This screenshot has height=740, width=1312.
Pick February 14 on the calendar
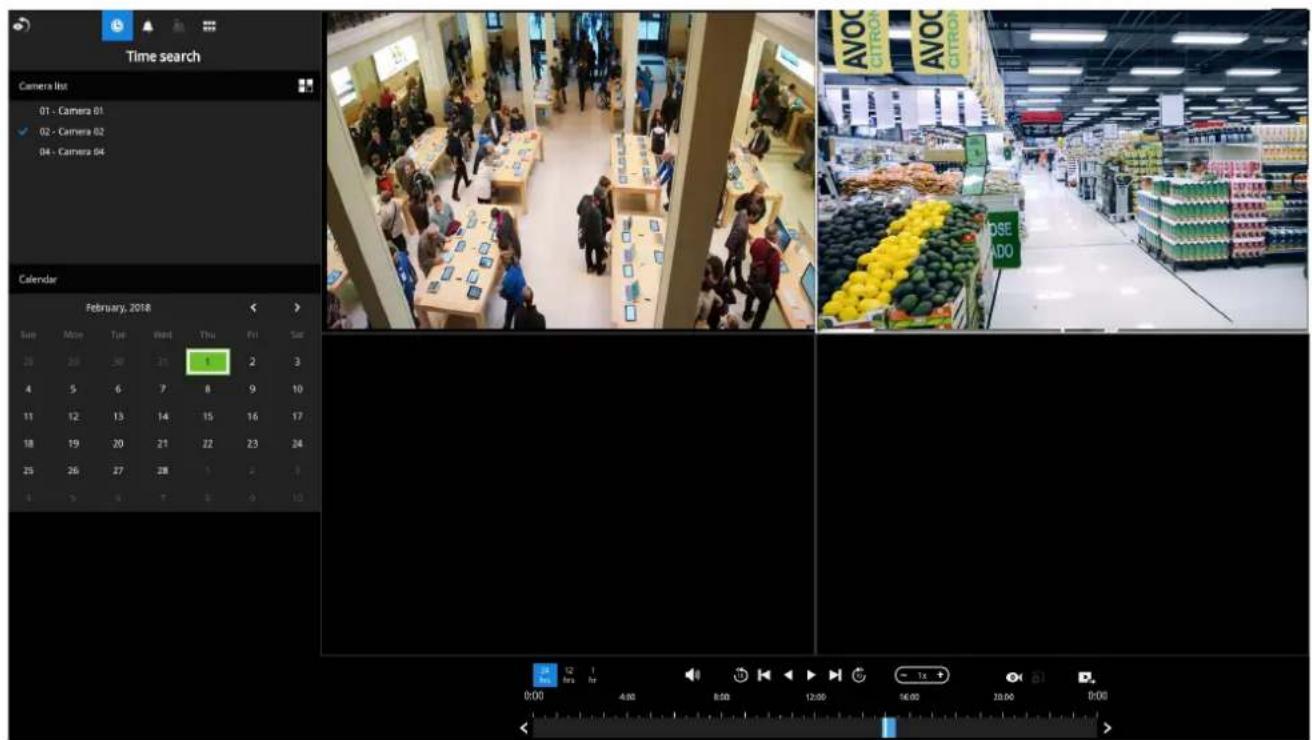click(163, 415)
